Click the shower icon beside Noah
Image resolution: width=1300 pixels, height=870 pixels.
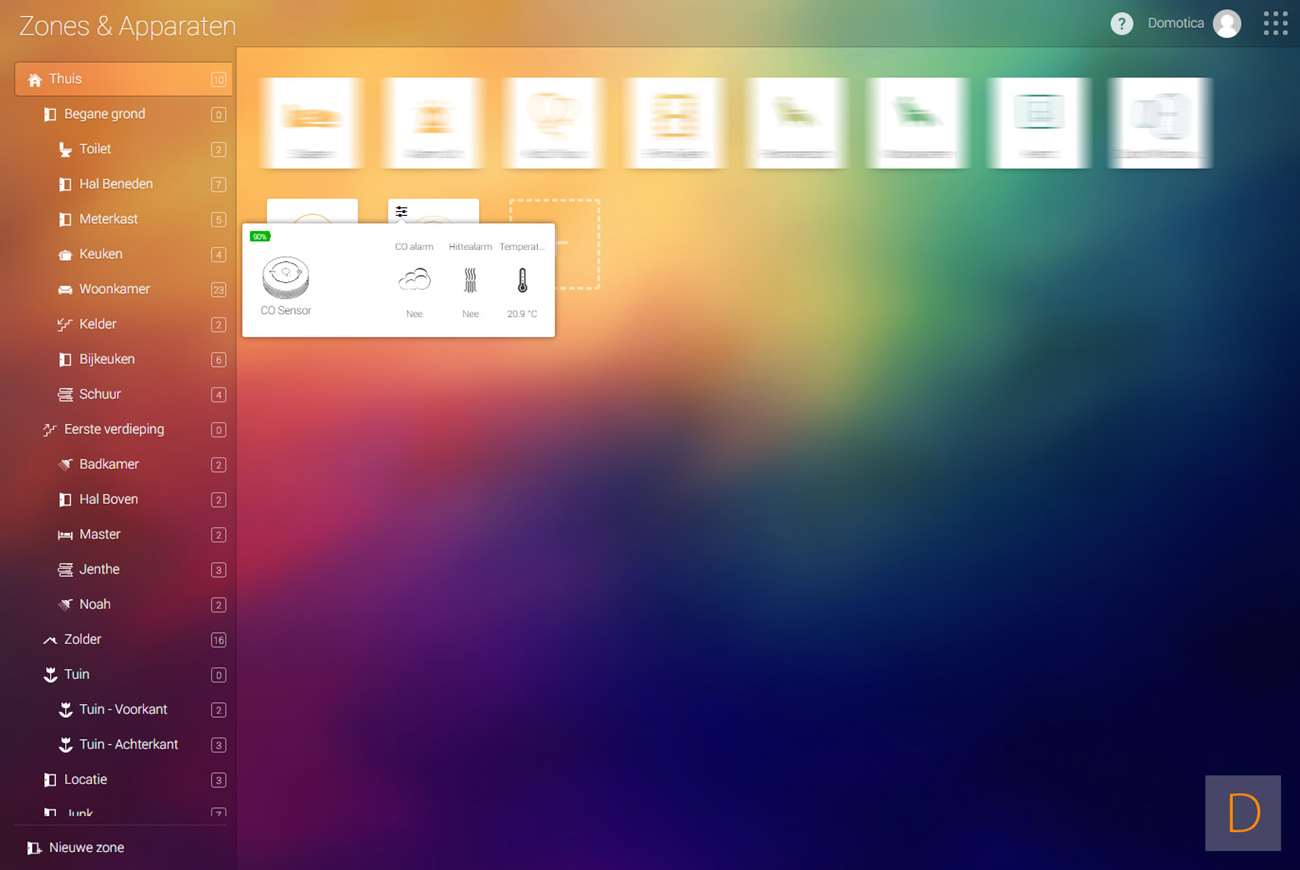tap(65, 605)
